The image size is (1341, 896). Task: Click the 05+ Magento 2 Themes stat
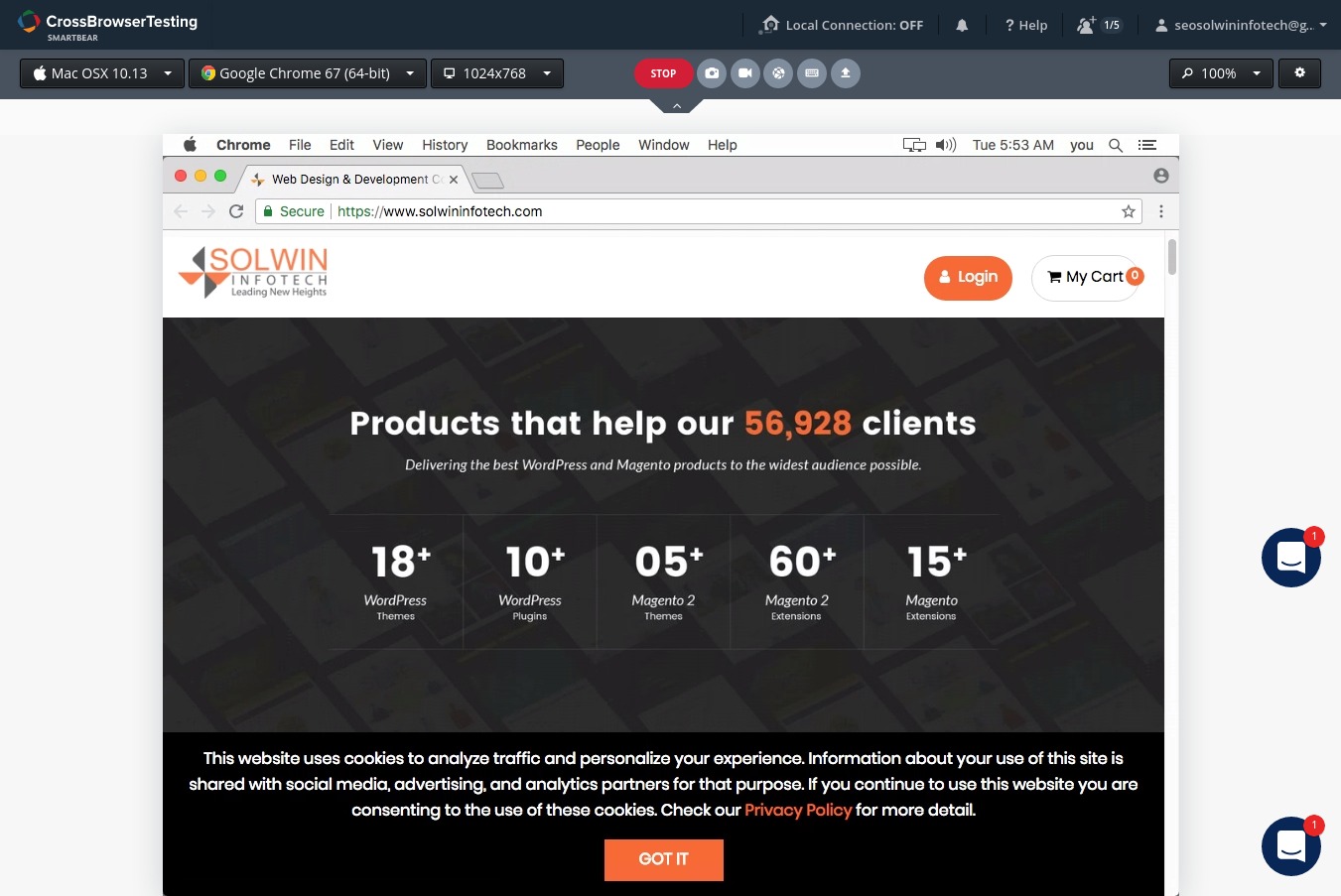pos(664,581)
